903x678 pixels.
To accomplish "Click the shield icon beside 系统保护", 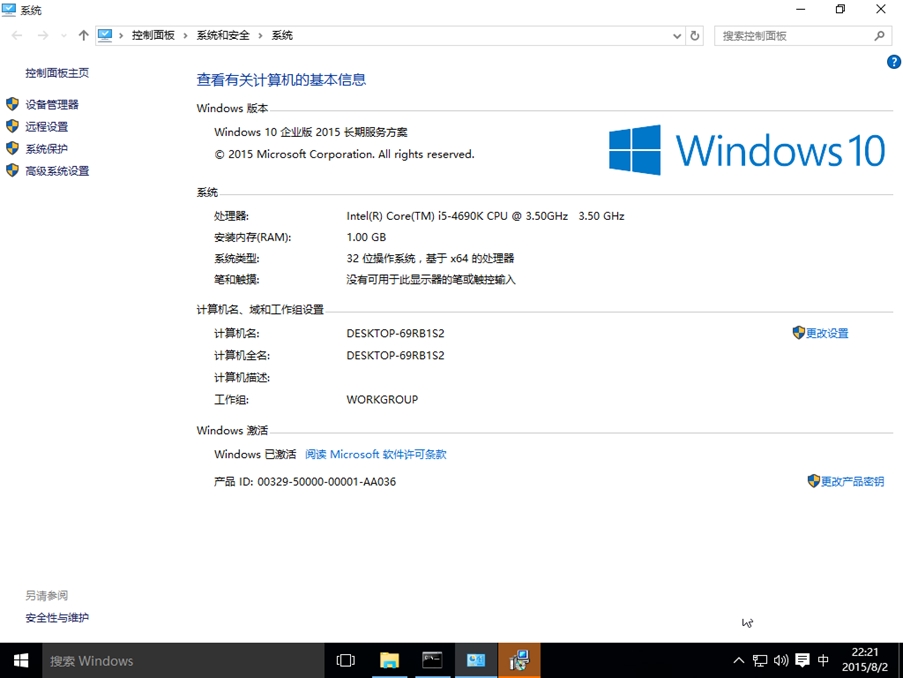I will coord(13,149).
